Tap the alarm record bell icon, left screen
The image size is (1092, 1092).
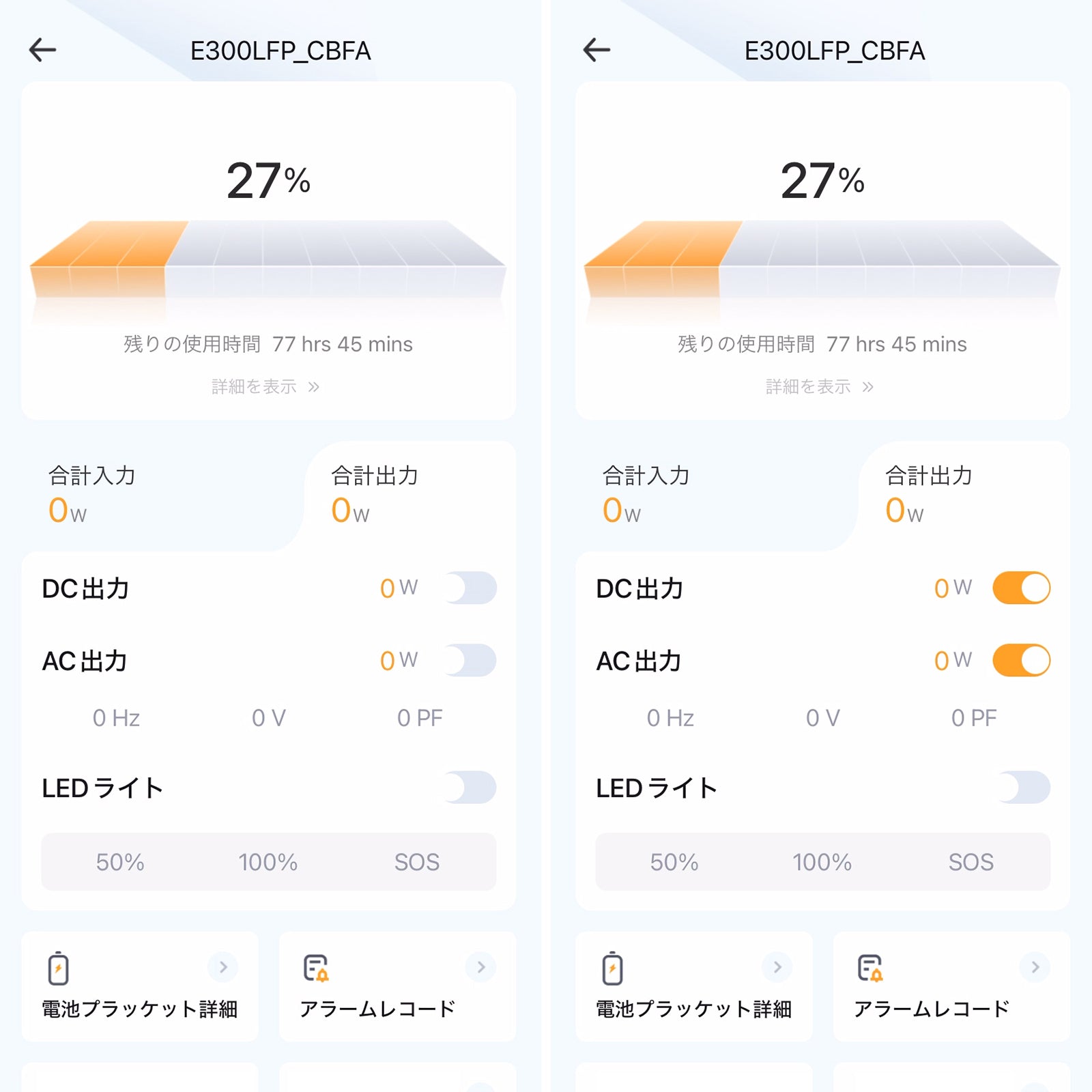click(x=316, y=968)
